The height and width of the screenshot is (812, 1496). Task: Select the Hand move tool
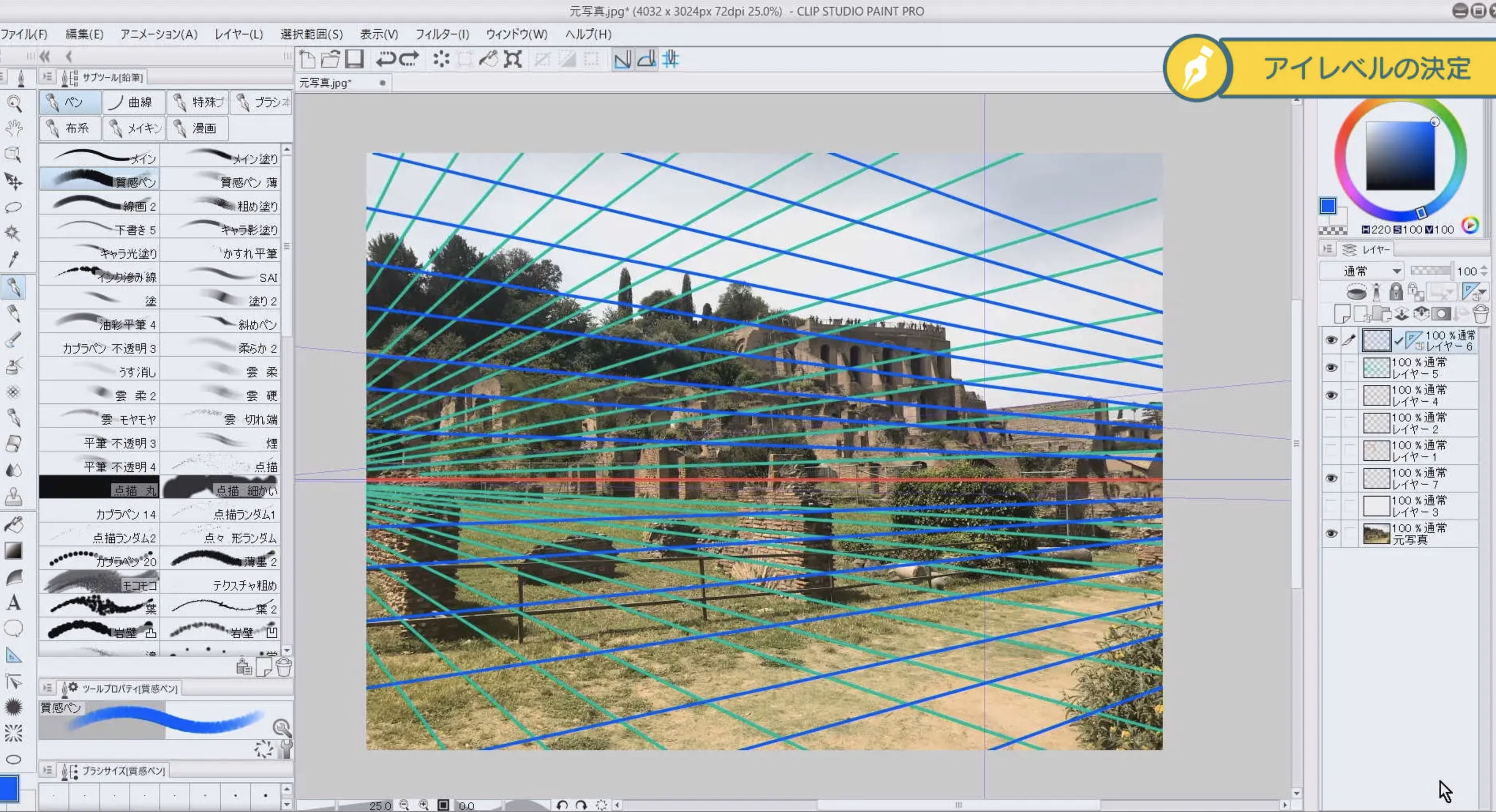click(x=14, y=130)
